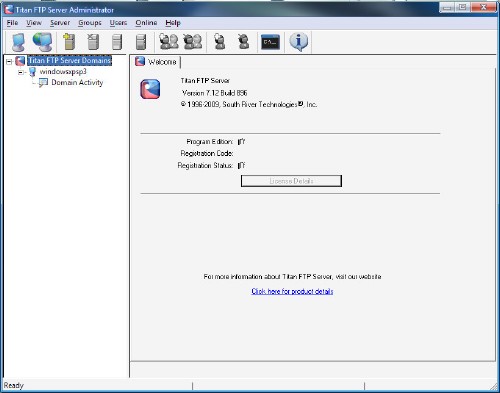Open the Server menu

coord(60,23)
